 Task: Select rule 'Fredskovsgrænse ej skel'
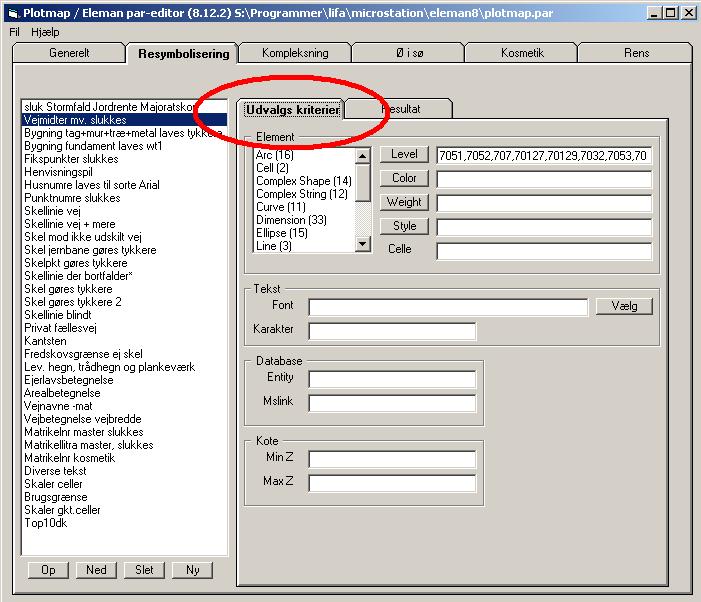point(124,354)
